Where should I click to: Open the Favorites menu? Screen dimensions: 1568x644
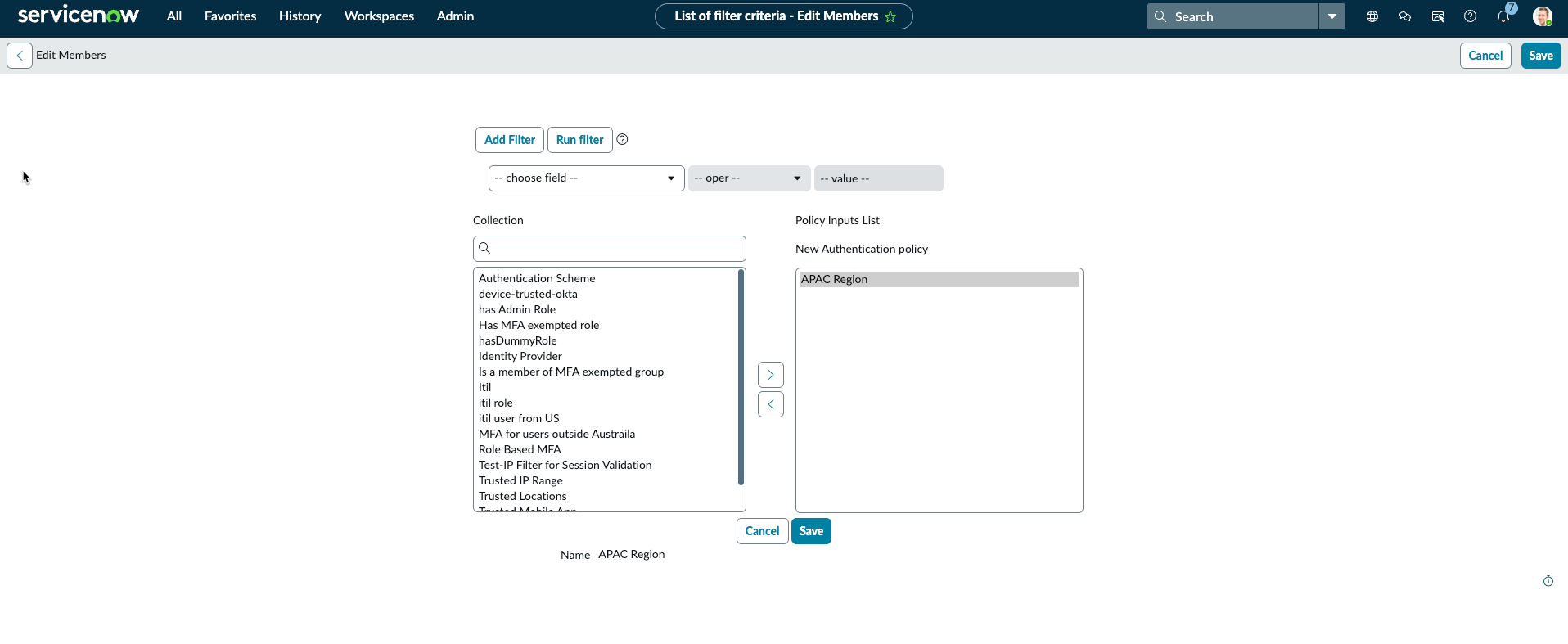point(230,16)
